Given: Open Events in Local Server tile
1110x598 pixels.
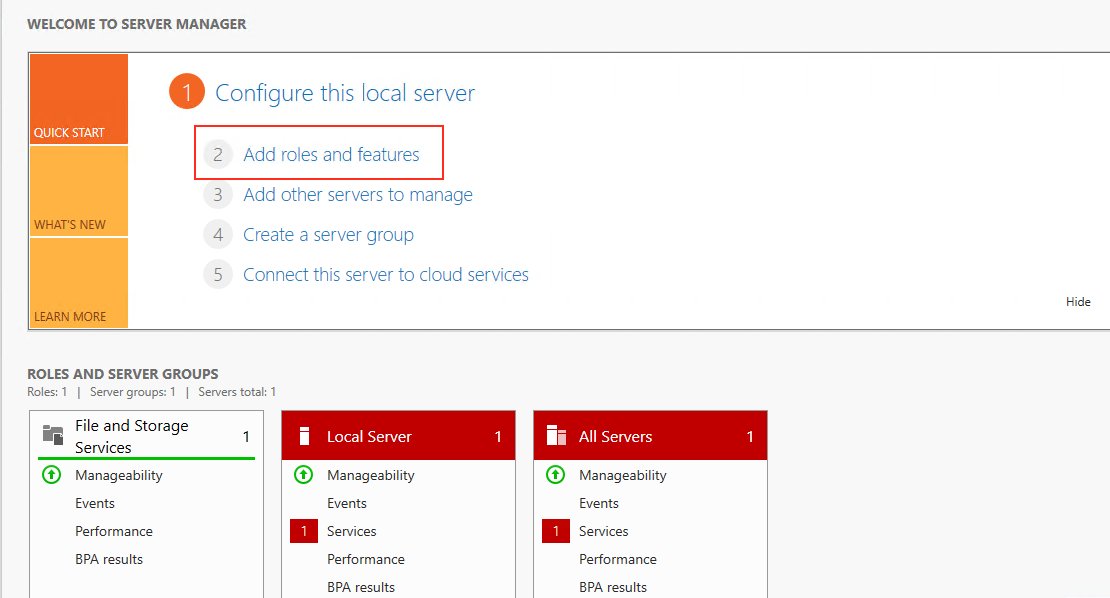Looking at the screenshot, I should [x=347, y=503].
